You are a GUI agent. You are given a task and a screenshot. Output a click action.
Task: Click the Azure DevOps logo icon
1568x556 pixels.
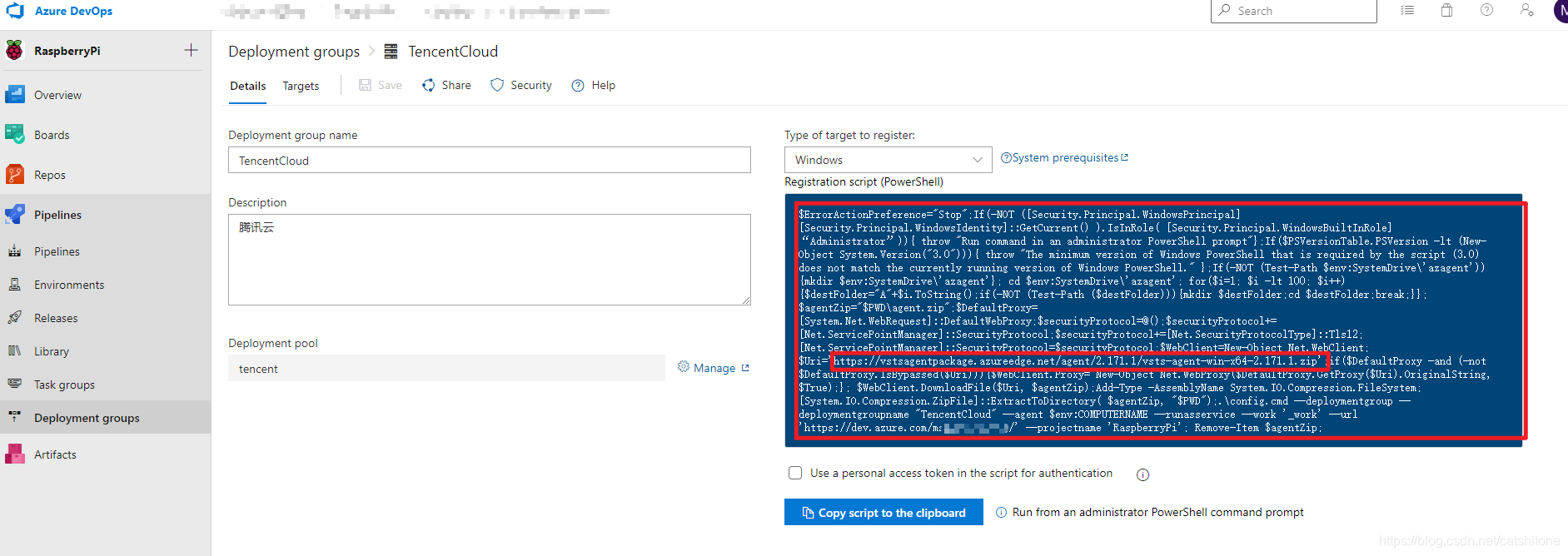tap(15, 11)
